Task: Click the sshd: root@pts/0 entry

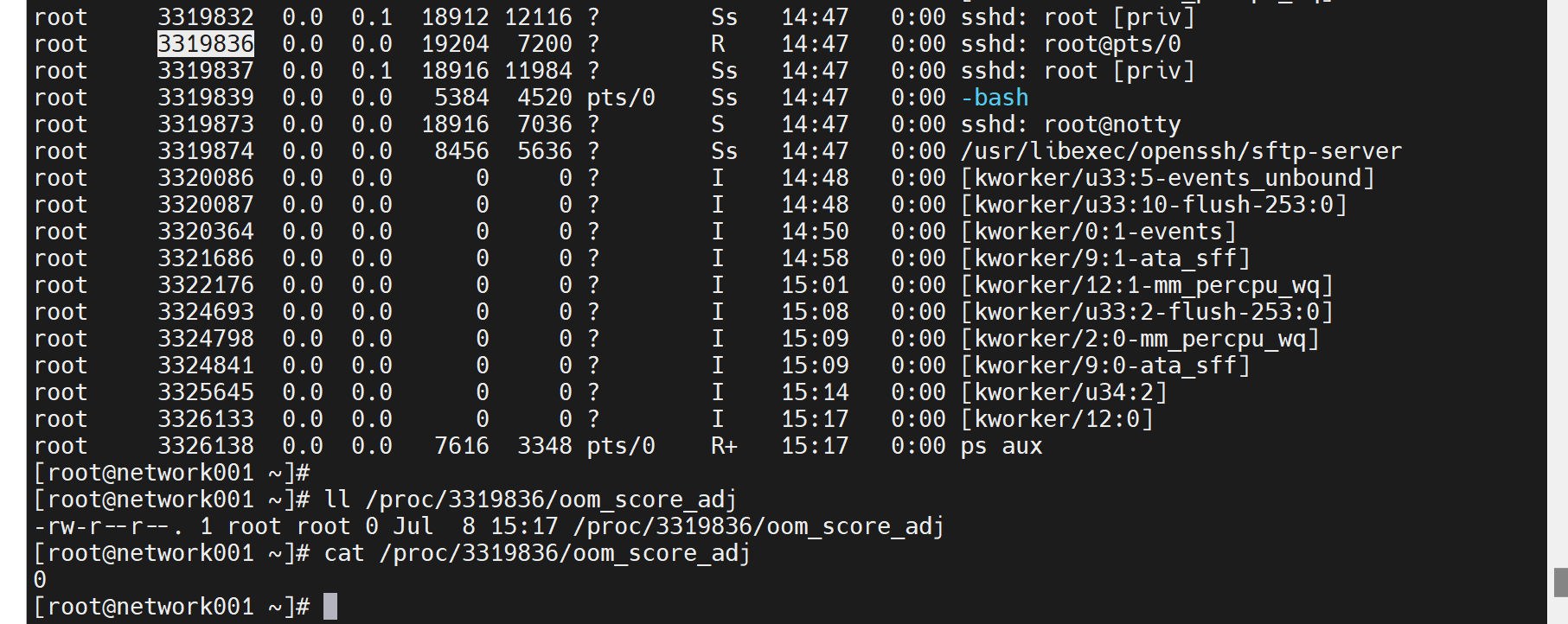Action: (1070, 44)
